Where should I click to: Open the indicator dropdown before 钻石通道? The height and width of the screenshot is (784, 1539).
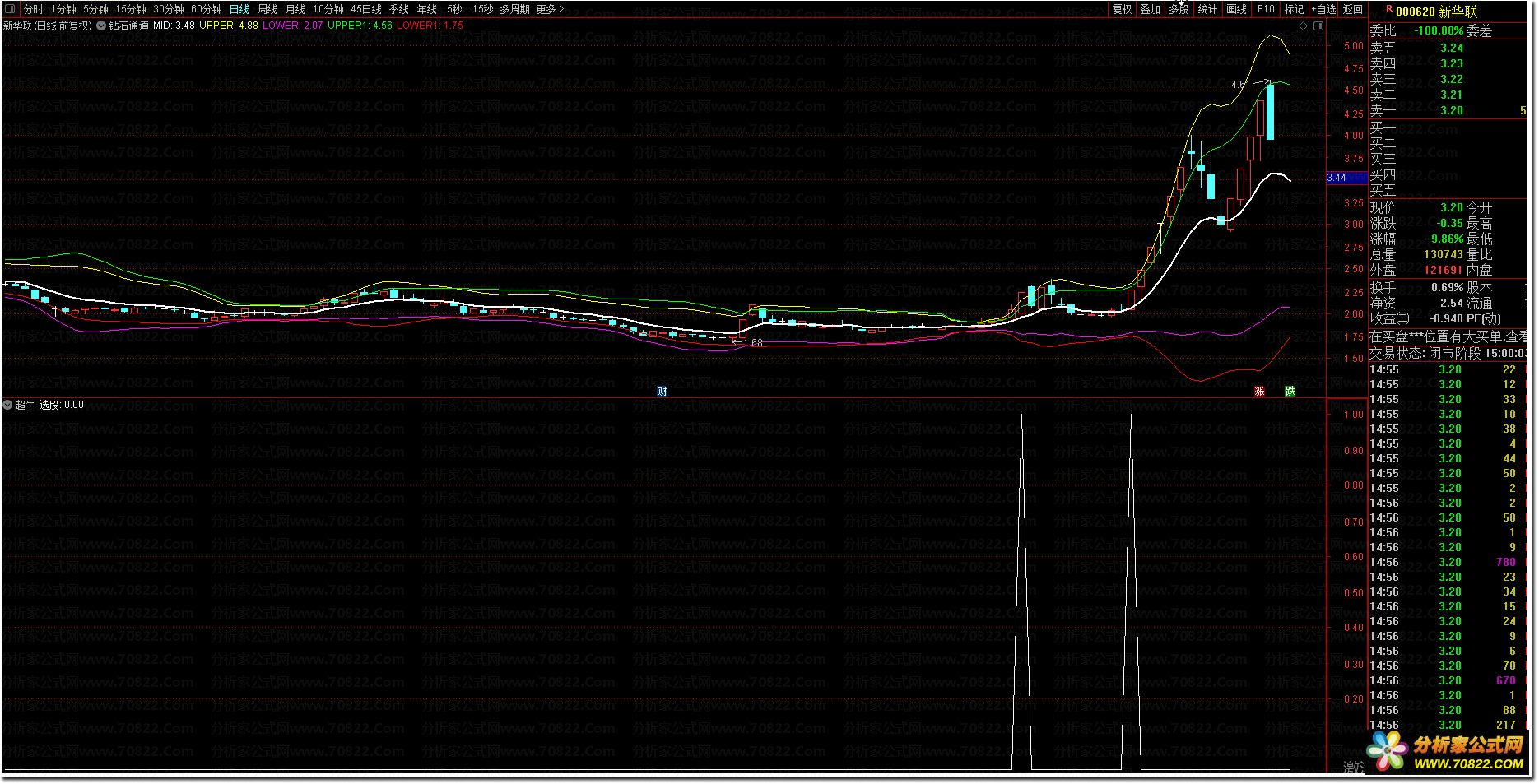click(x=101, y=26)
